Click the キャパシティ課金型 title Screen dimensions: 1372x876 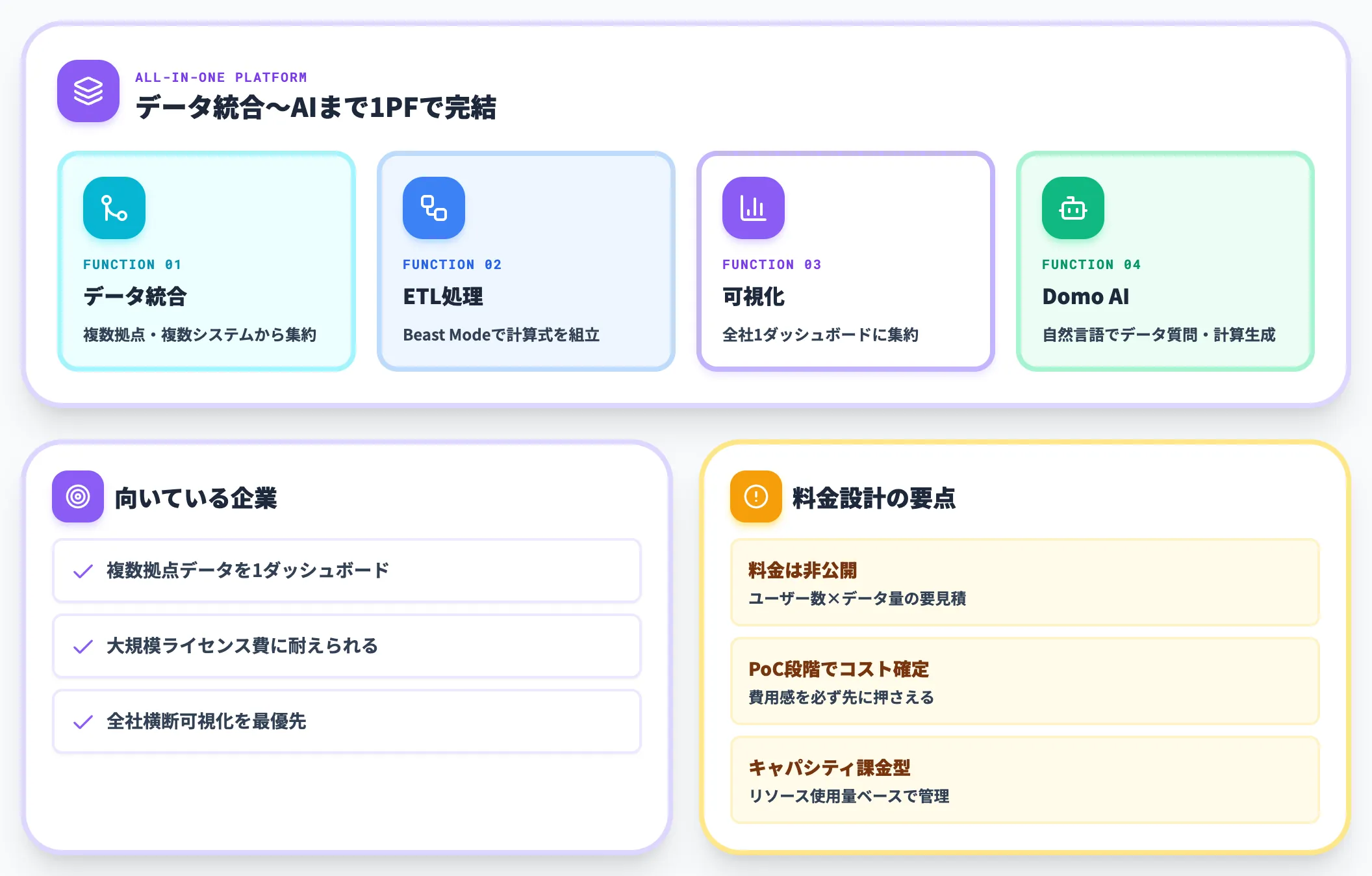click(x=830, y=767)
